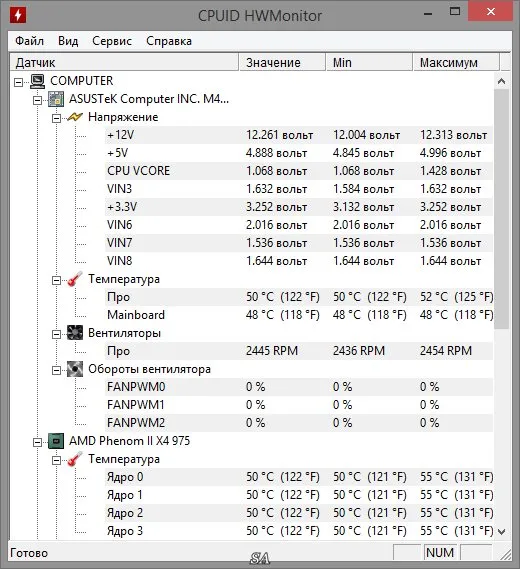The image size is (520, 569).
Task: Click the Напряжение voltage lightning icon
Action: (75, 117)
